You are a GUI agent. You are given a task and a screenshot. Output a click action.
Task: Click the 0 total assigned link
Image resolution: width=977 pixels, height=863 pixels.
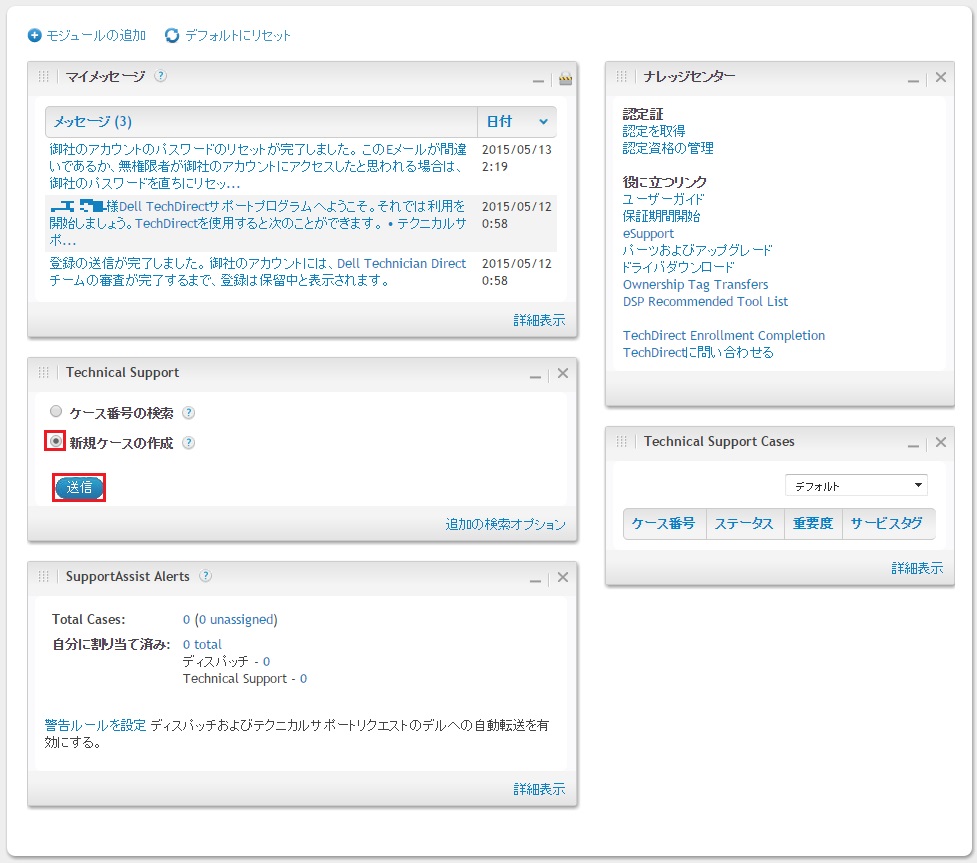[x=202, y=644]
